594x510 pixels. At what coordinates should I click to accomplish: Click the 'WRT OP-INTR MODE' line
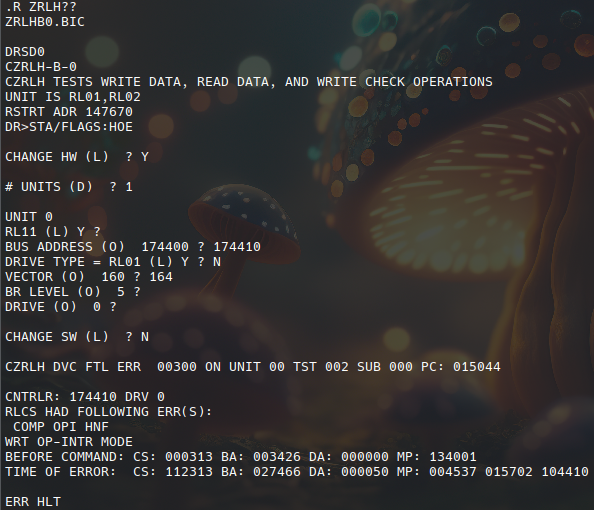coord(69,442)
